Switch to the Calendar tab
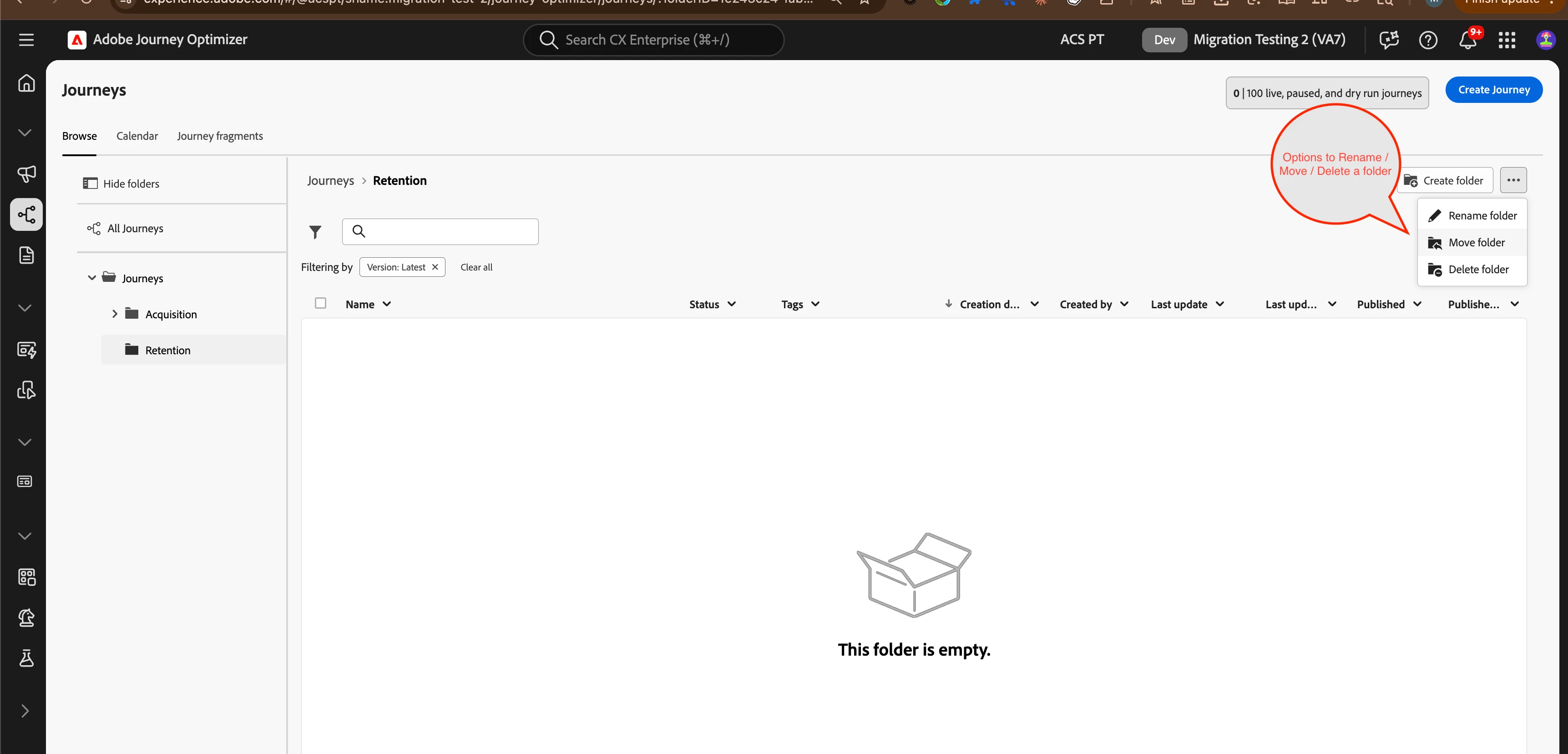Image resolution: width=1568 pixels, height=754 pixels. [137, 136]
